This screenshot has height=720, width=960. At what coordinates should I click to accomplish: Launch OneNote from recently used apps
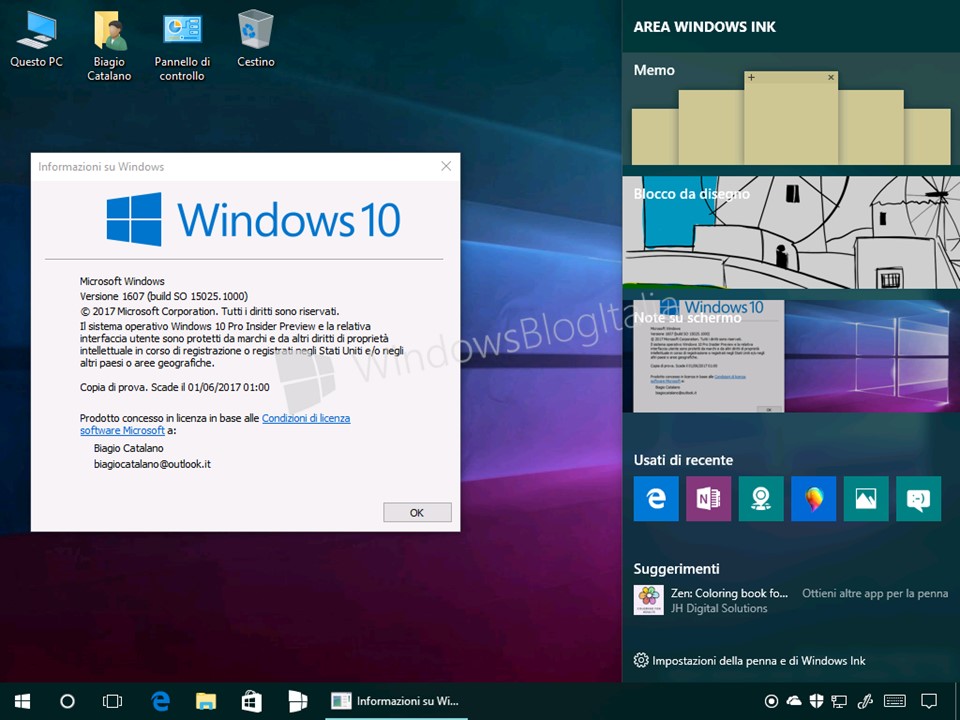pos(708,498)
